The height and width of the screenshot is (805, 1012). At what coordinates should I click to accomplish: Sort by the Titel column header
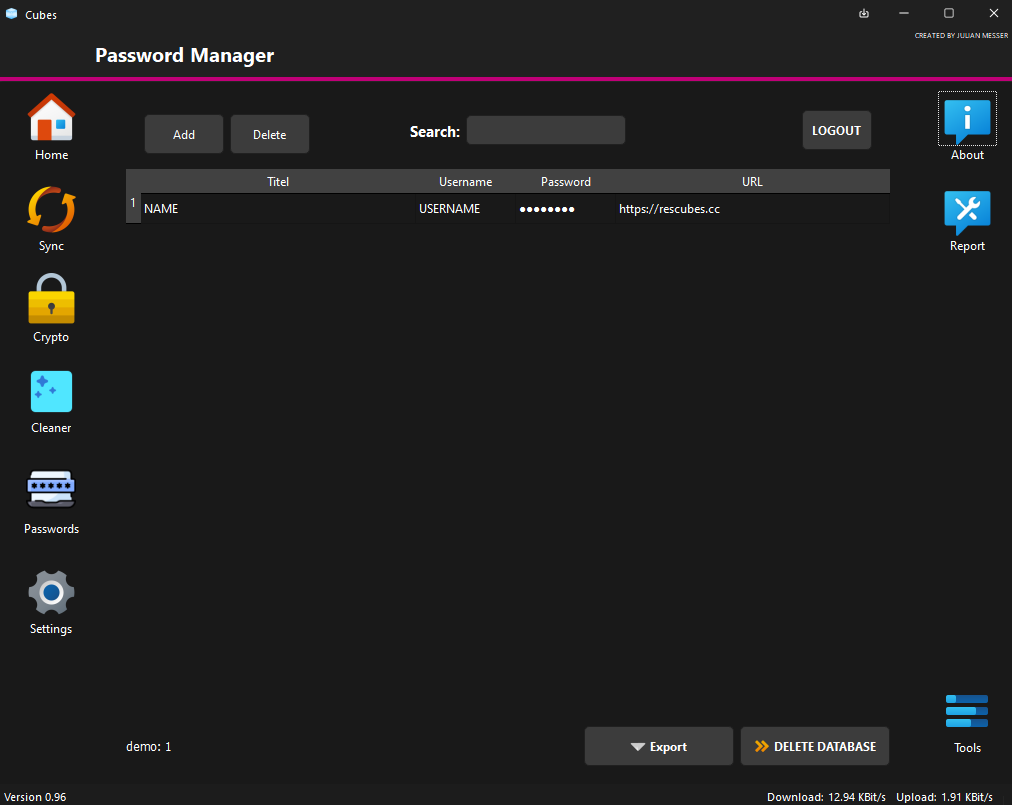(278, 181)
